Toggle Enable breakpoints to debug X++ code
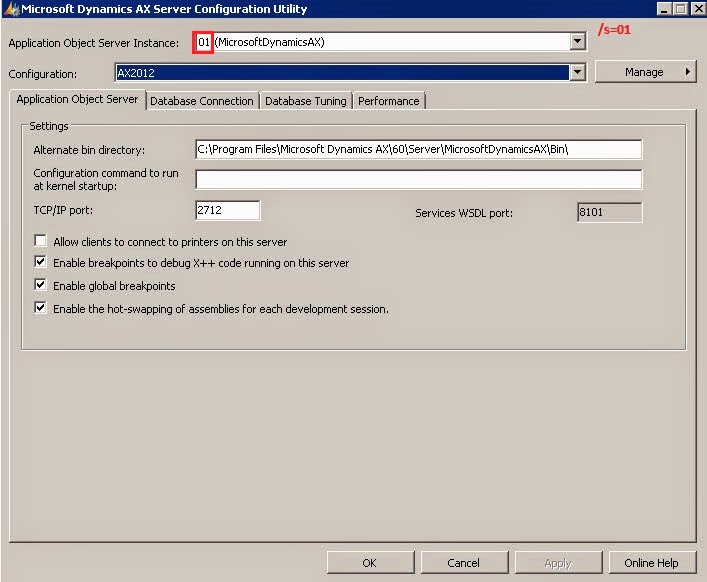This screenshot has width=707, height=582. tap(41, 262)
